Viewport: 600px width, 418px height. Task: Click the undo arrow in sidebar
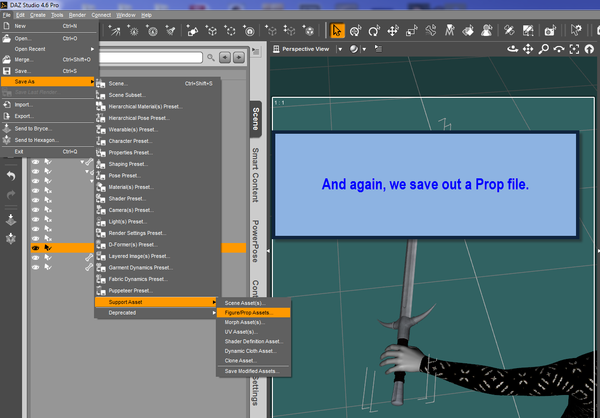[x=11, y=176]
